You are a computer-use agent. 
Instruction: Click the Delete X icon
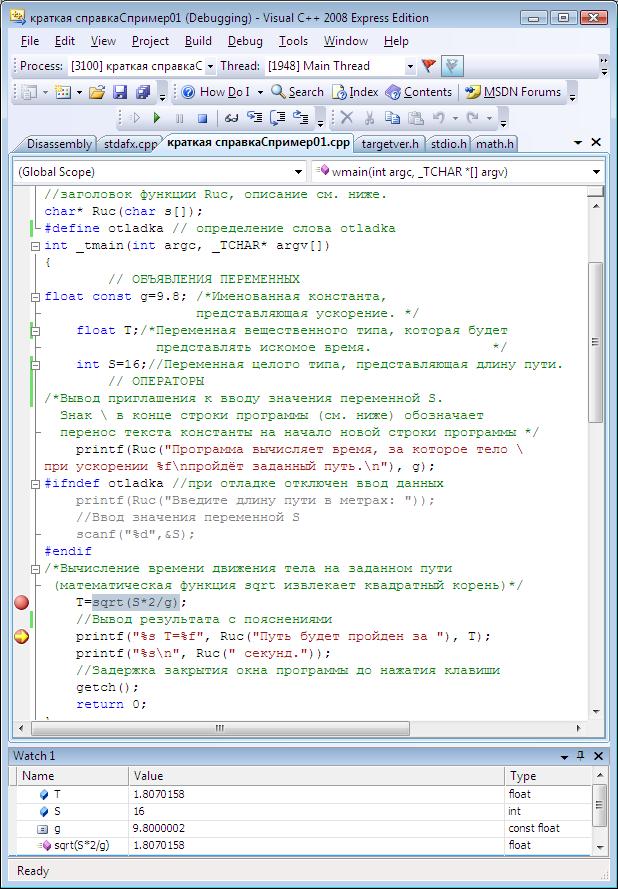346,118
